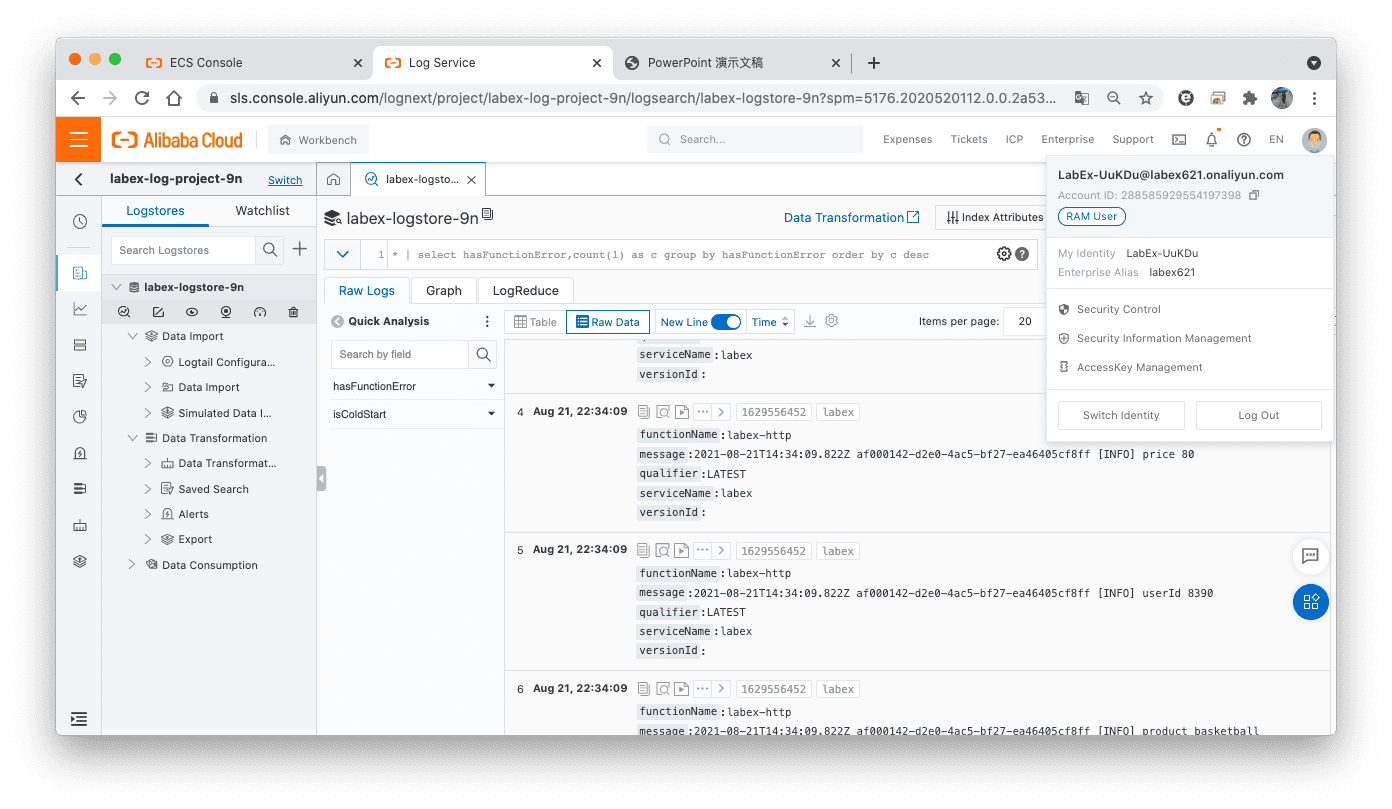Viewport: 1392px width, 809px height.
Task: Open the chat feedback floating icon
Action: click(1310, 556)
